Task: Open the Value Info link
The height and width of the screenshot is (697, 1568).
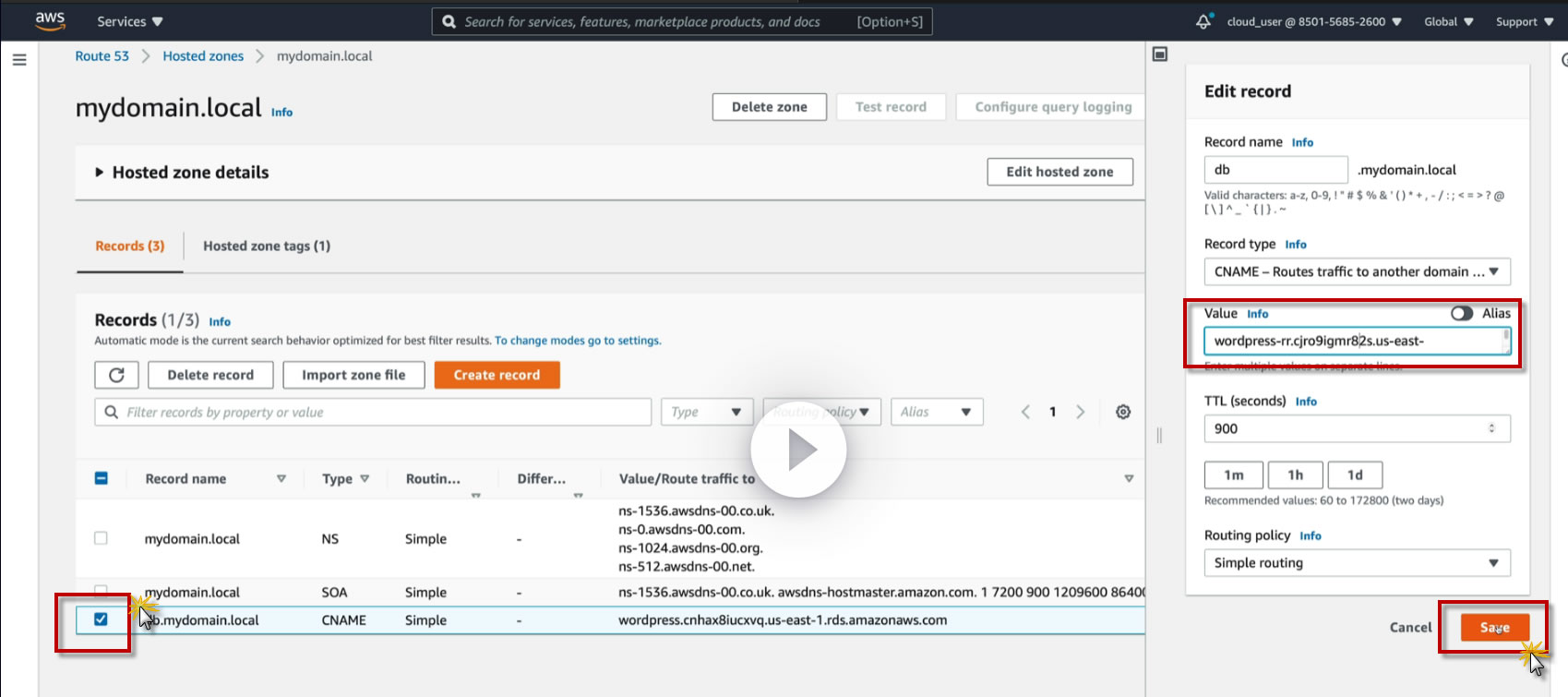Action: pyautogui.click(x=1258, y=314)
